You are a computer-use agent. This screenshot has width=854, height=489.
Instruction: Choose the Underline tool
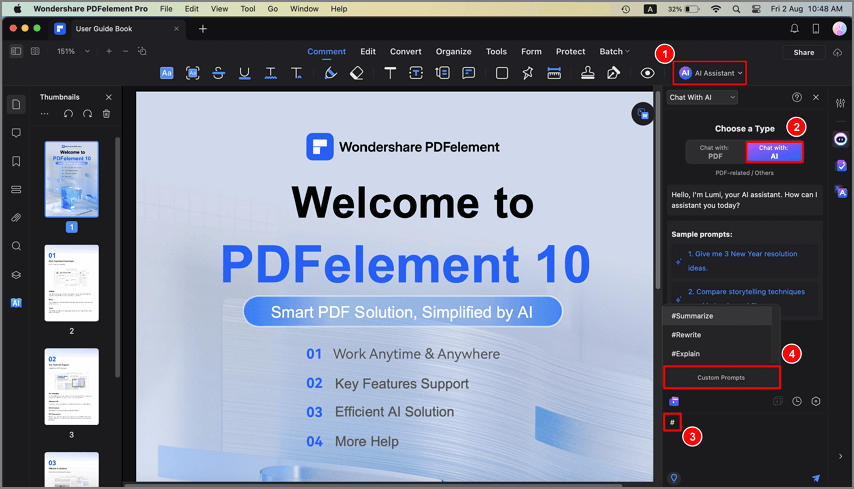click(x=245, y=73)
